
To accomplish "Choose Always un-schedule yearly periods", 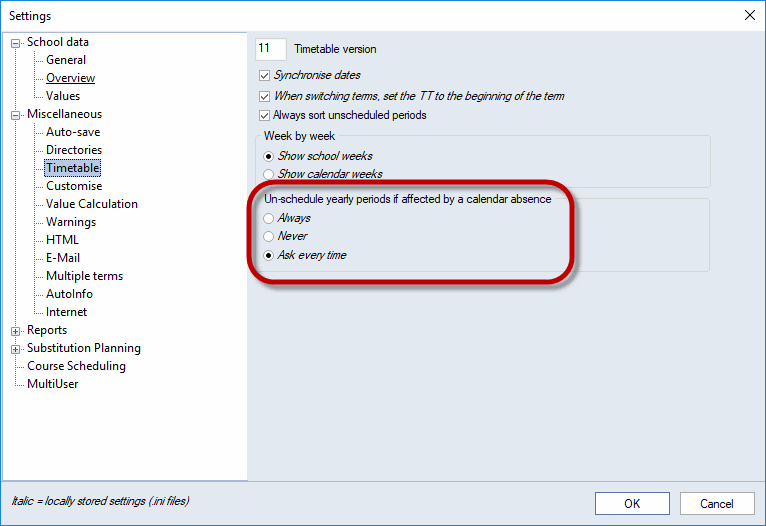I will pos(268,218).
